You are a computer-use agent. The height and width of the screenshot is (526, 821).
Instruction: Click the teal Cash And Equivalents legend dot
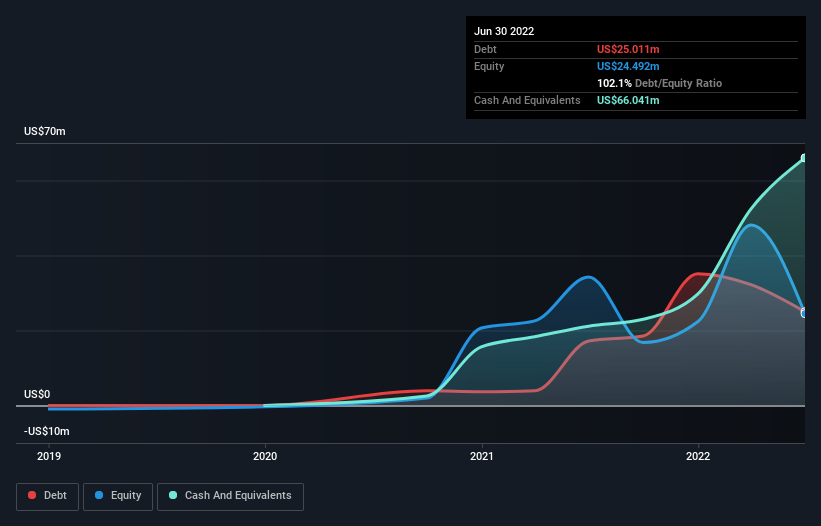pos(173,495)
